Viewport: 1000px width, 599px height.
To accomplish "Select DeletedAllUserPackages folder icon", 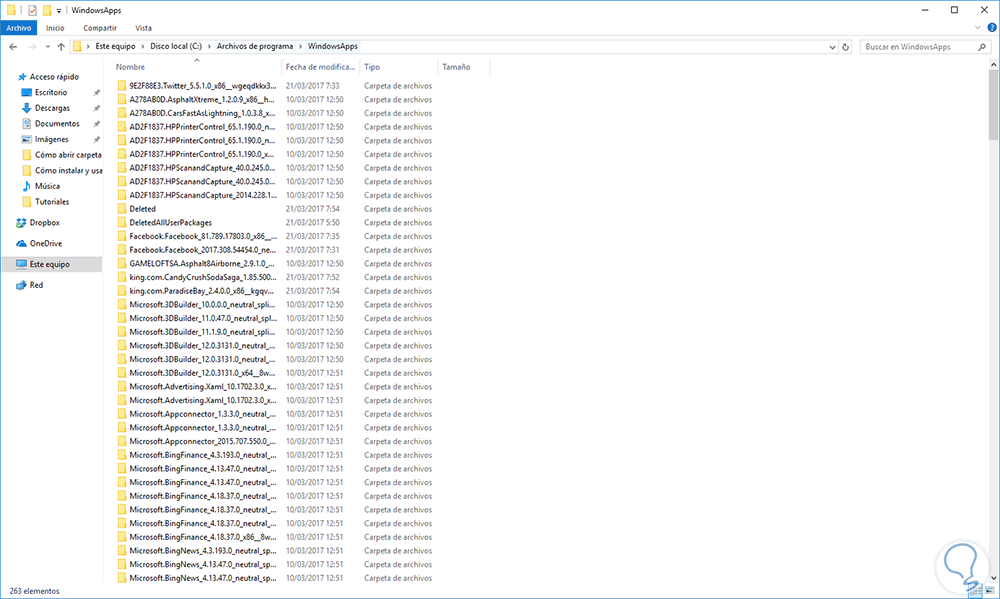I will click(121, 223).
